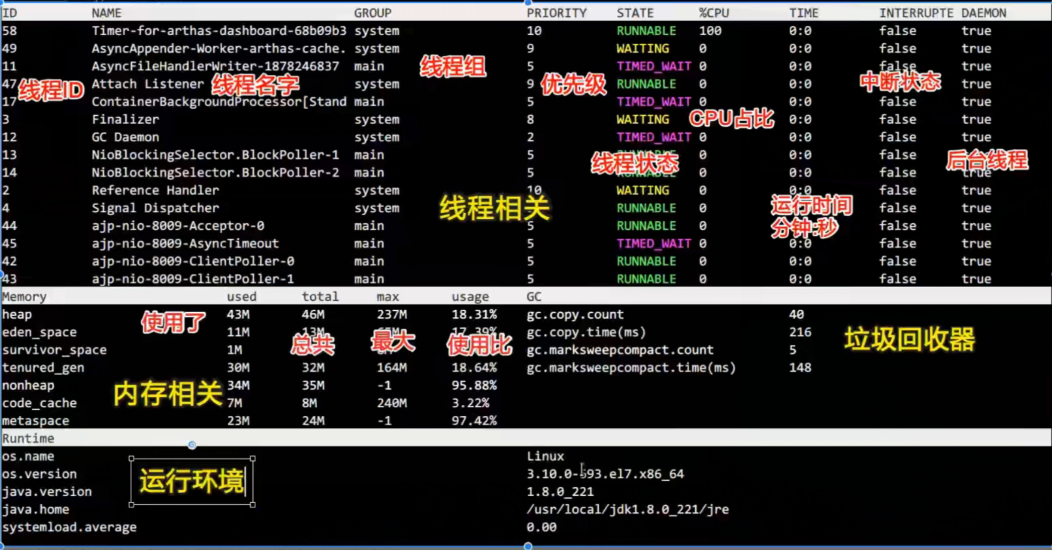Select thread Timer-for-arthas-dashboard-68b09b3
1052x550 pixels.
tap(219, 31)
